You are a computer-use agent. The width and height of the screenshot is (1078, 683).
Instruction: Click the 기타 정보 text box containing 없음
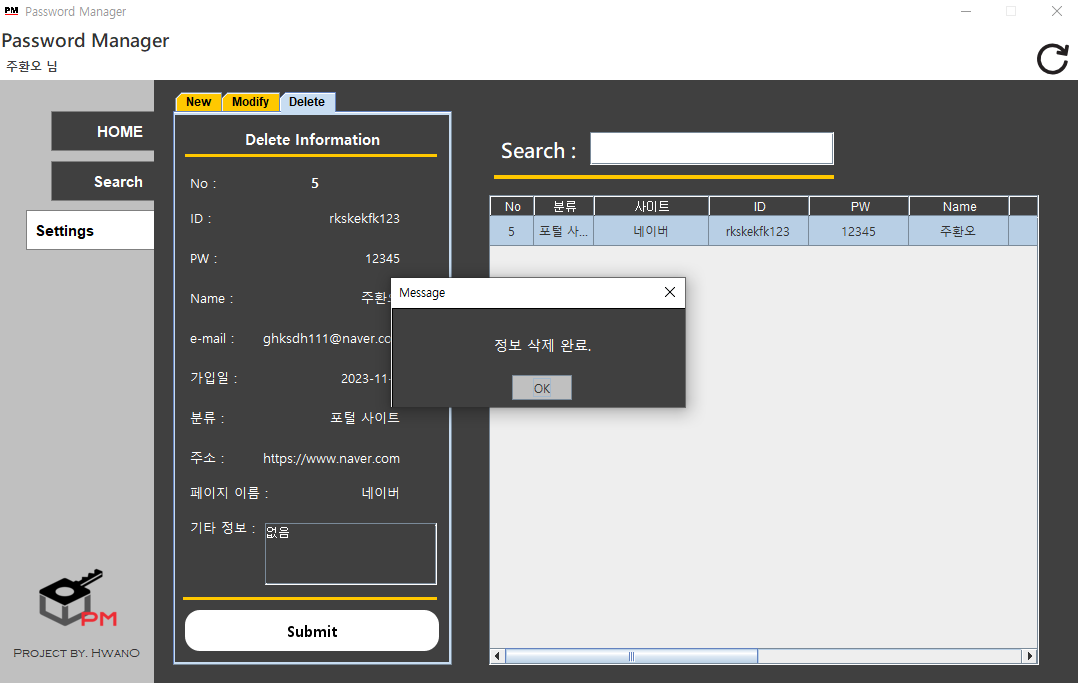point(350,553)
